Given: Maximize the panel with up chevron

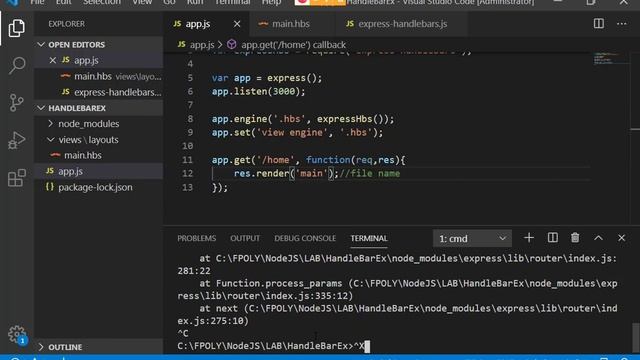Looking at the screenshot, I should 598,238.
